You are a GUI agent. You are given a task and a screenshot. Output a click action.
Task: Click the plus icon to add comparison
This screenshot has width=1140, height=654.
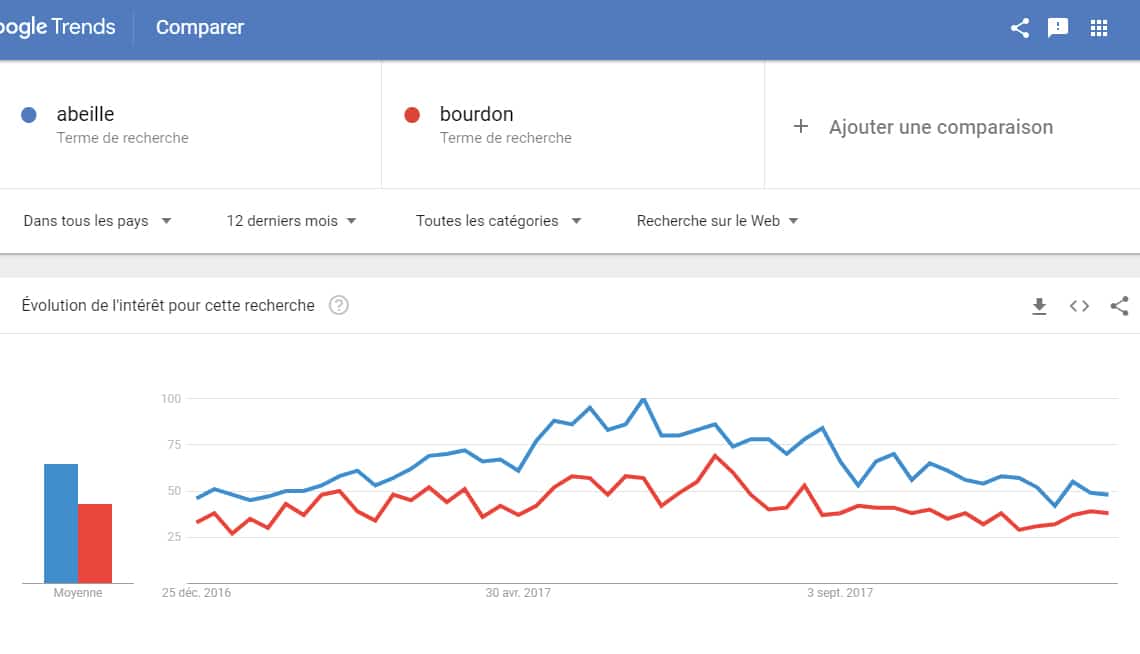pos(800,127)
